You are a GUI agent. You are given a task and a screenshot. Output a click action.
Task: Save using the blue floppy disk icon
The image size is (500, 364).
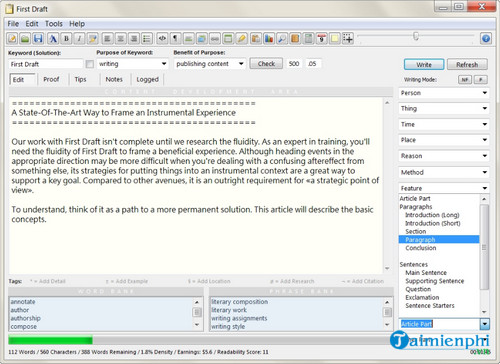[38, 39]
